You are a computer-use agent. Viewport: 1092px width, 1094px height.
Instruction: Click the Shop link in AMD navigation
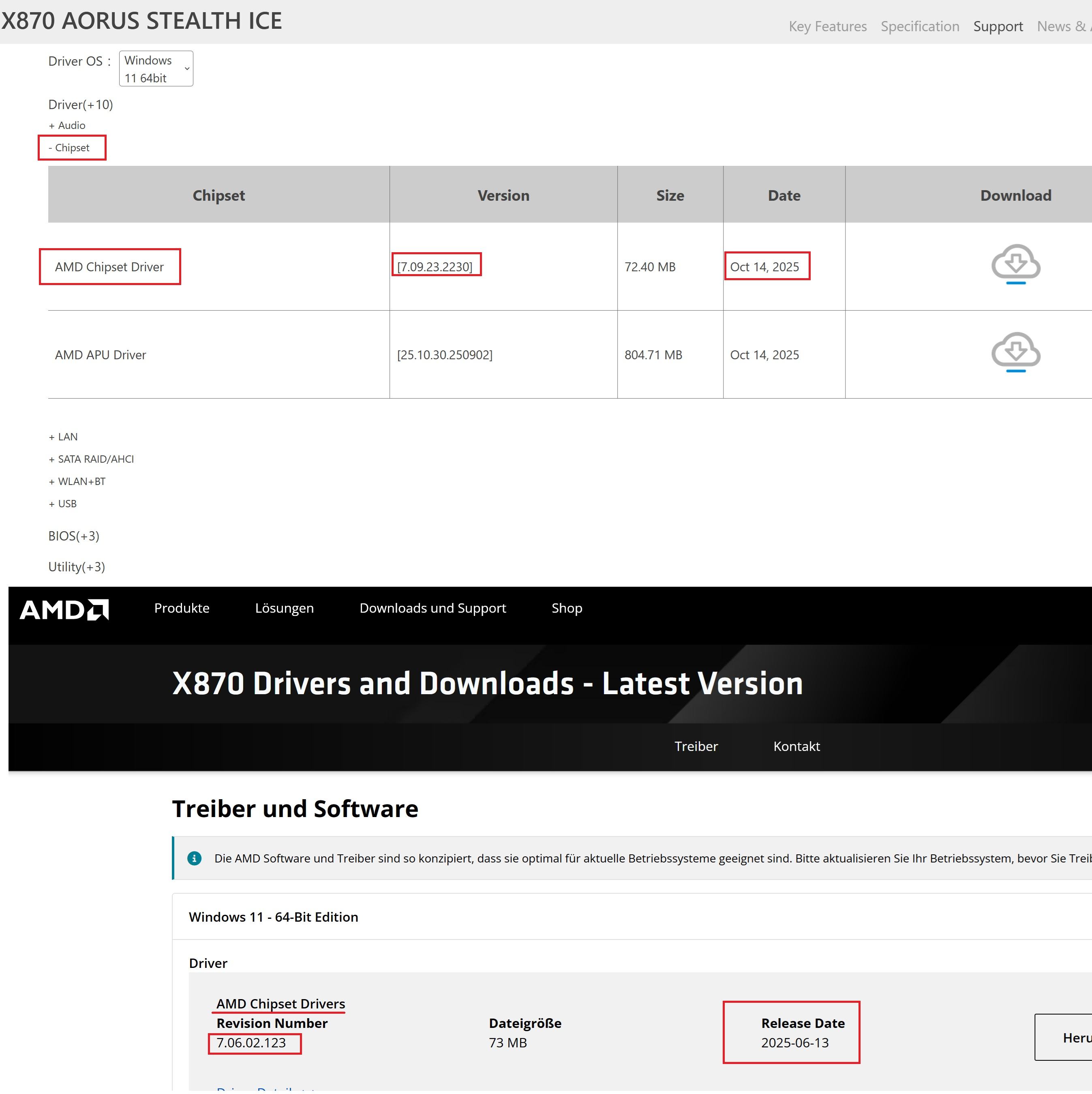[x=567, y=607]
